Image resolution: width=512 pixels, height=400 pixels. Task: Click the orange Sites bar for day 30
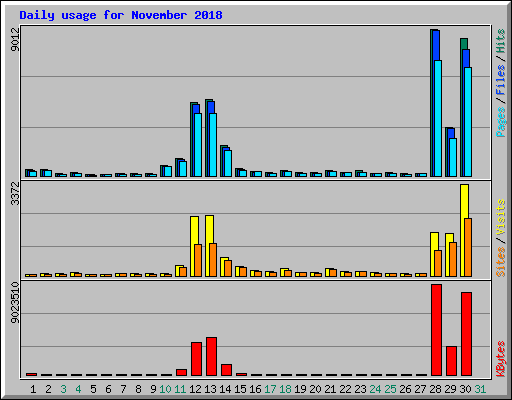(x=468, y=247)
